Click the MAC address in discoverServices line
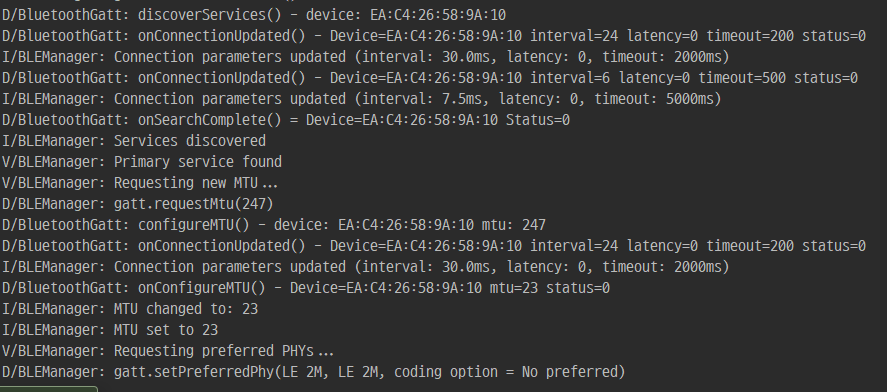 coord(438,15)
